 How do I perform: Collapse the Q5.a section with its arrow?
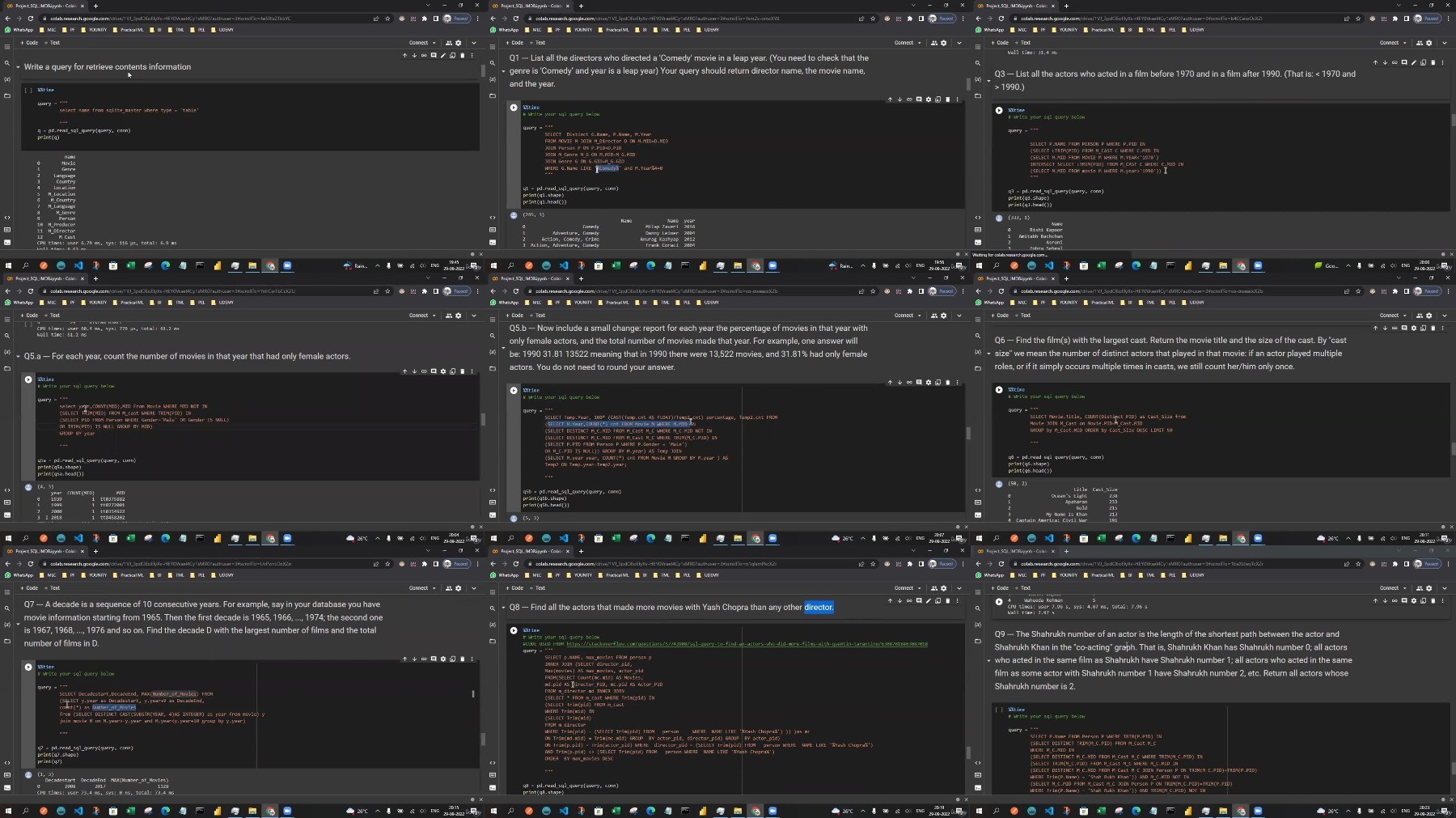[18, 356]
